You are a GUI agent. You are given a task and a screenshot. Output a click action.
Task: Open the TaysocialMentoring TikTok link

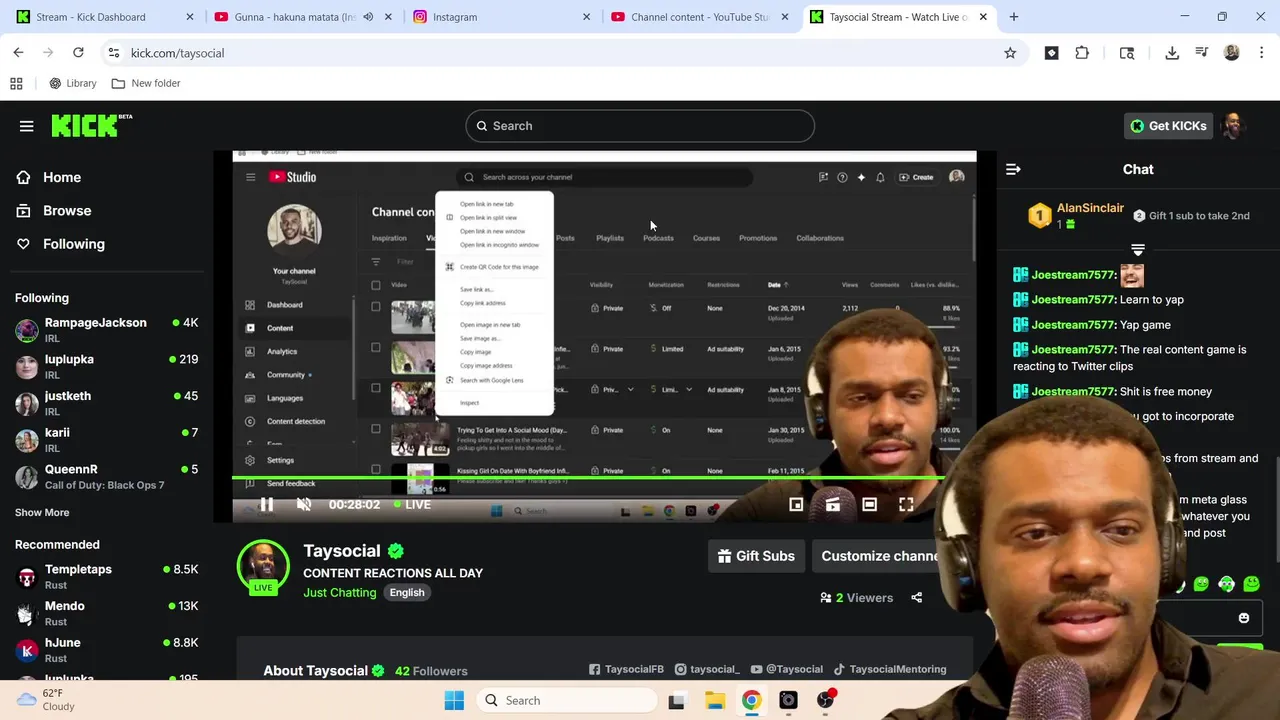[x=890, y=669]
